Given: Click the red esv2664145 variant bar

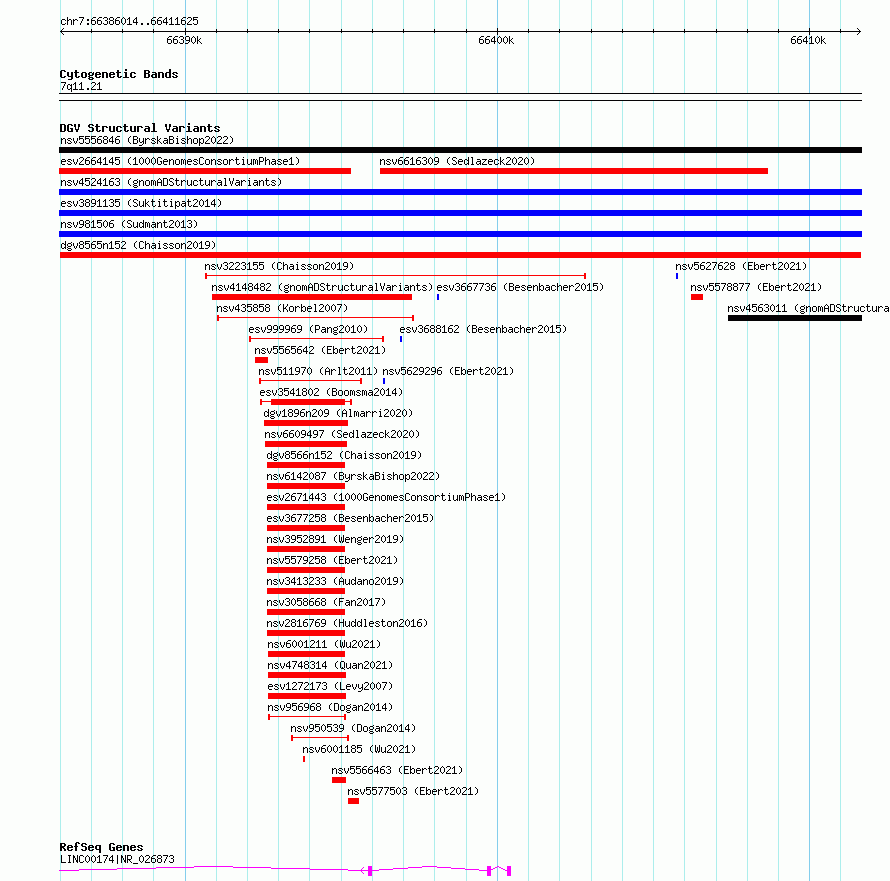Looking at the screenshot, I should pyautogui.click(x=205, y=171).
